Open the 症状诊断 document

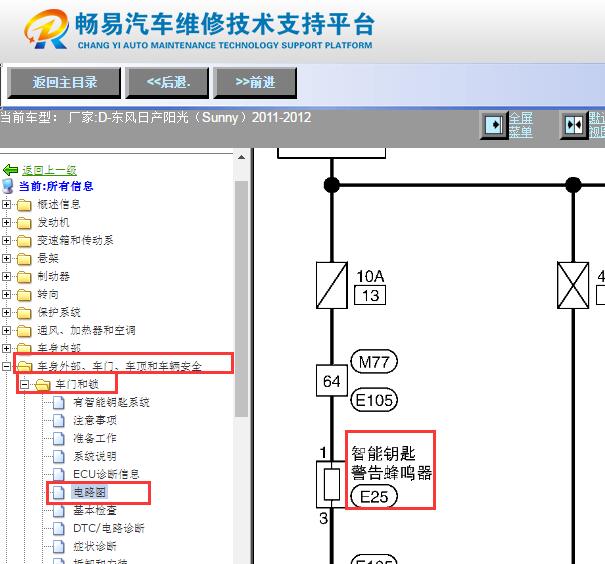pyautogui.click(x=95, y=546)
